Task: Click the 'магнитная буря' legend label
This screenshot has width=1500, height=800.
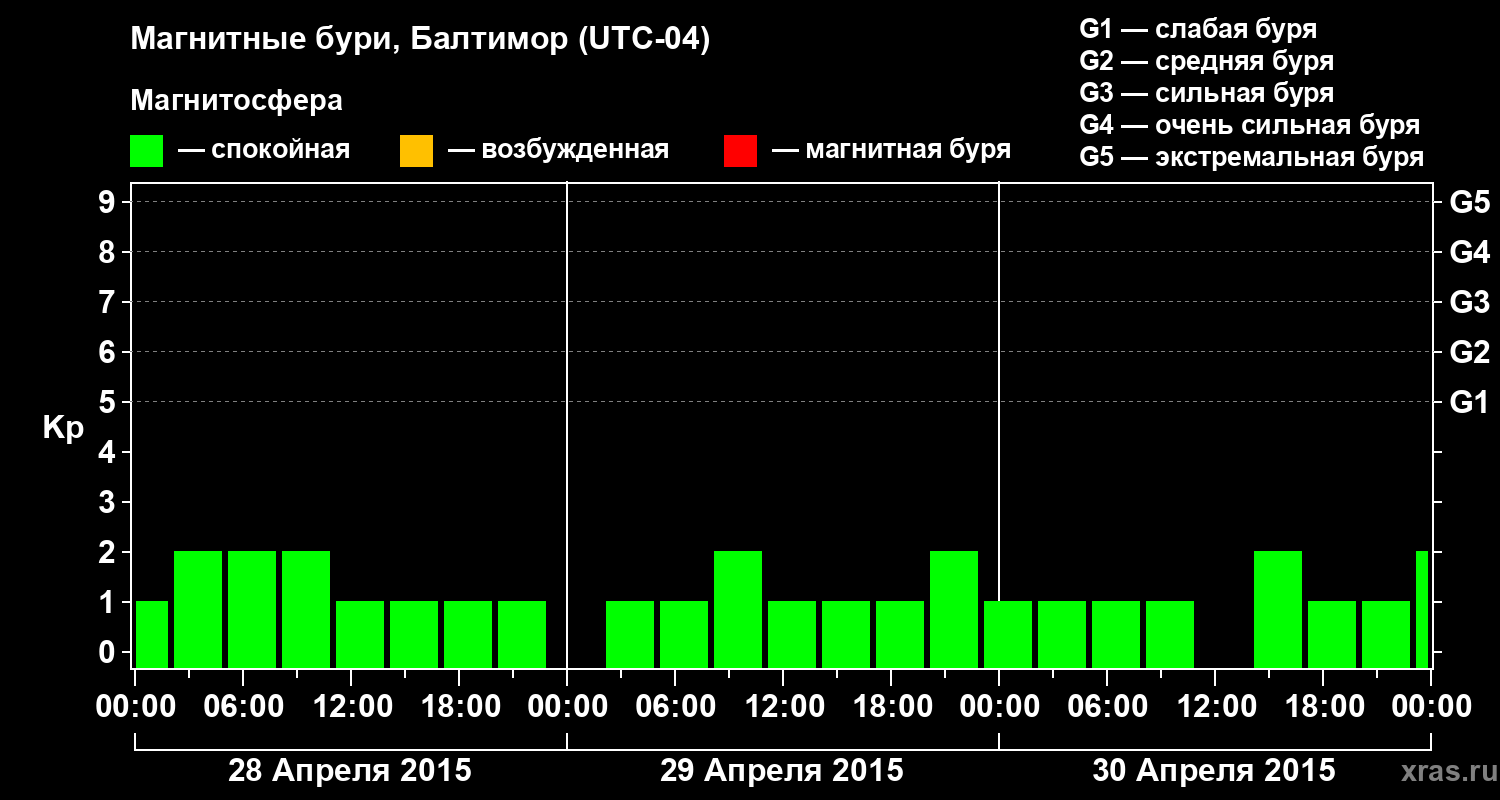Action: point(908,151)
